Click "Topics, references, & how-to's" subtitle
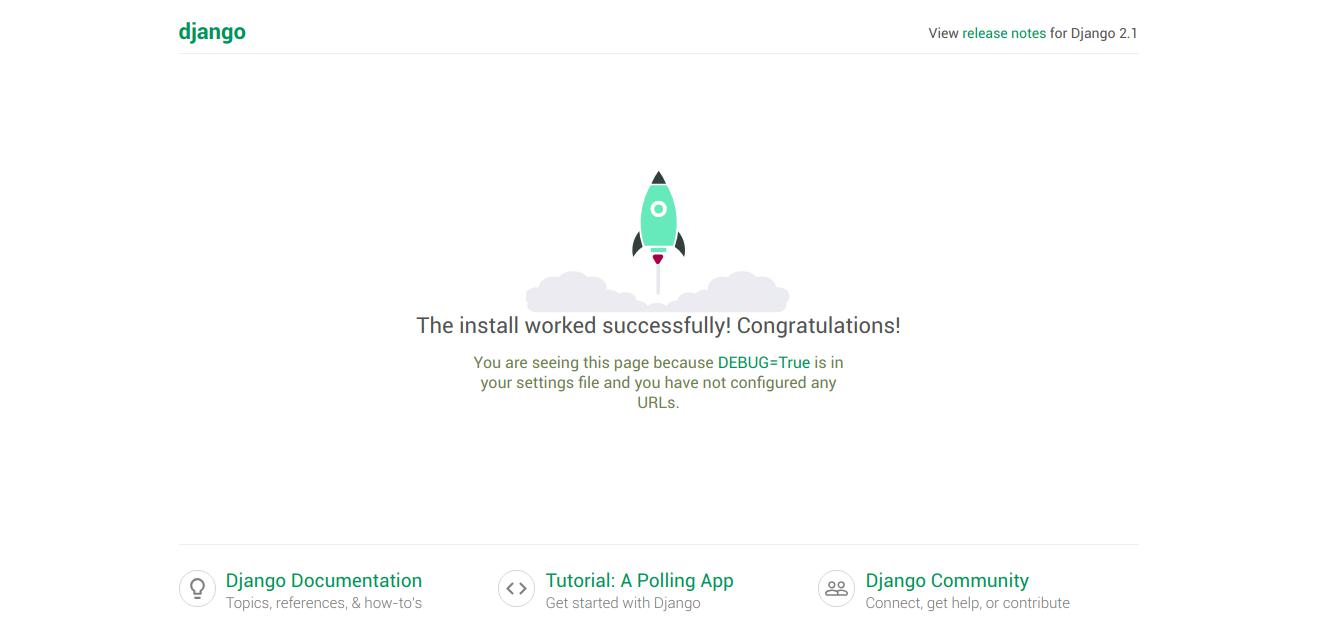 point(323,603)
